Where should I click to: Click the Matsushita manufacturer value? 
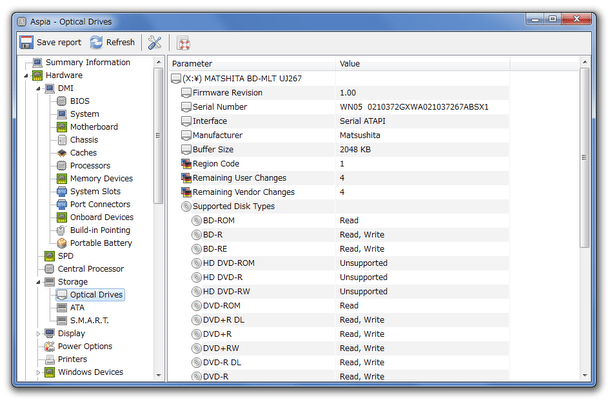pos(360,135)
